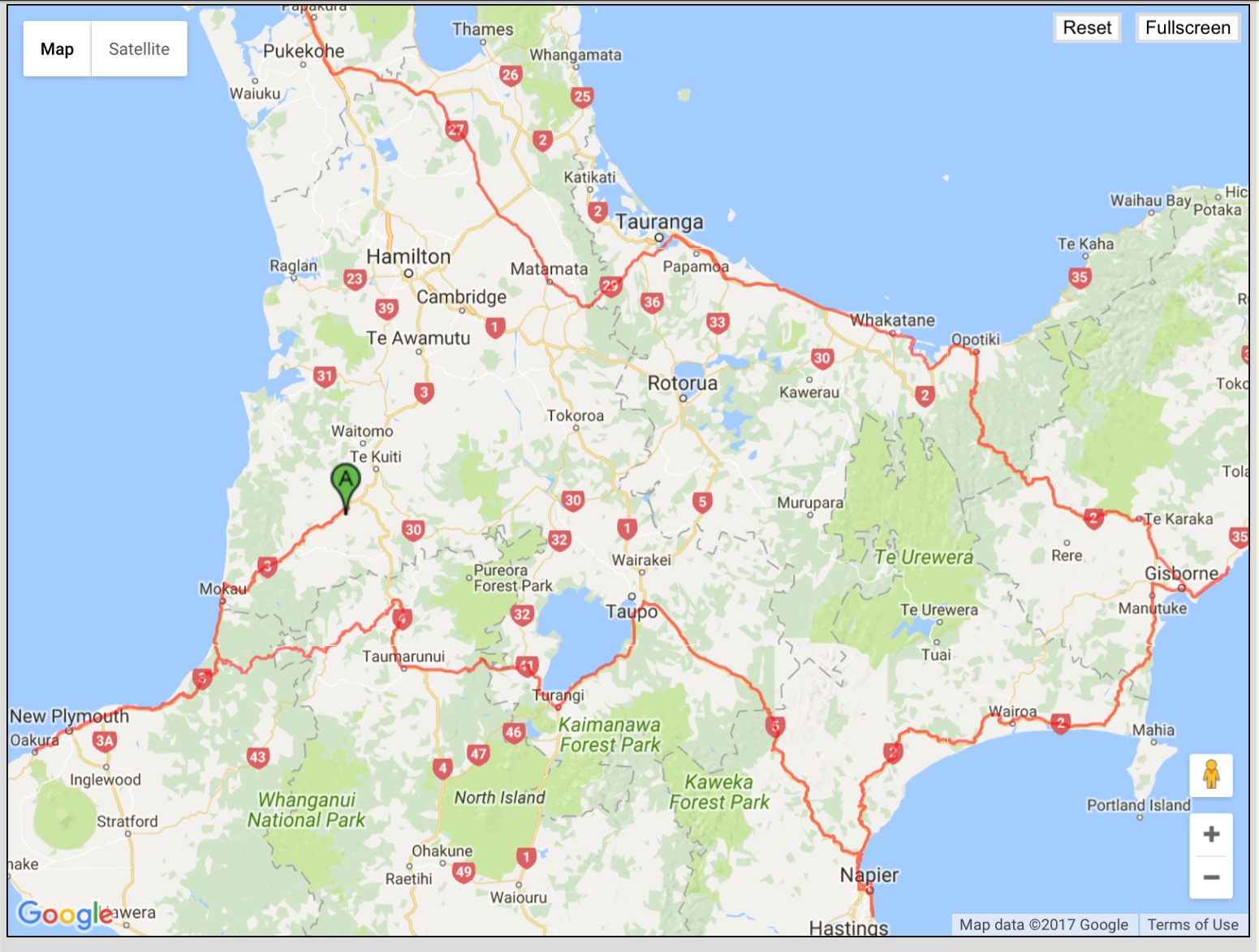
Task: Click highway 43 shield above Whanganui Park
Action: click(257, 757)
